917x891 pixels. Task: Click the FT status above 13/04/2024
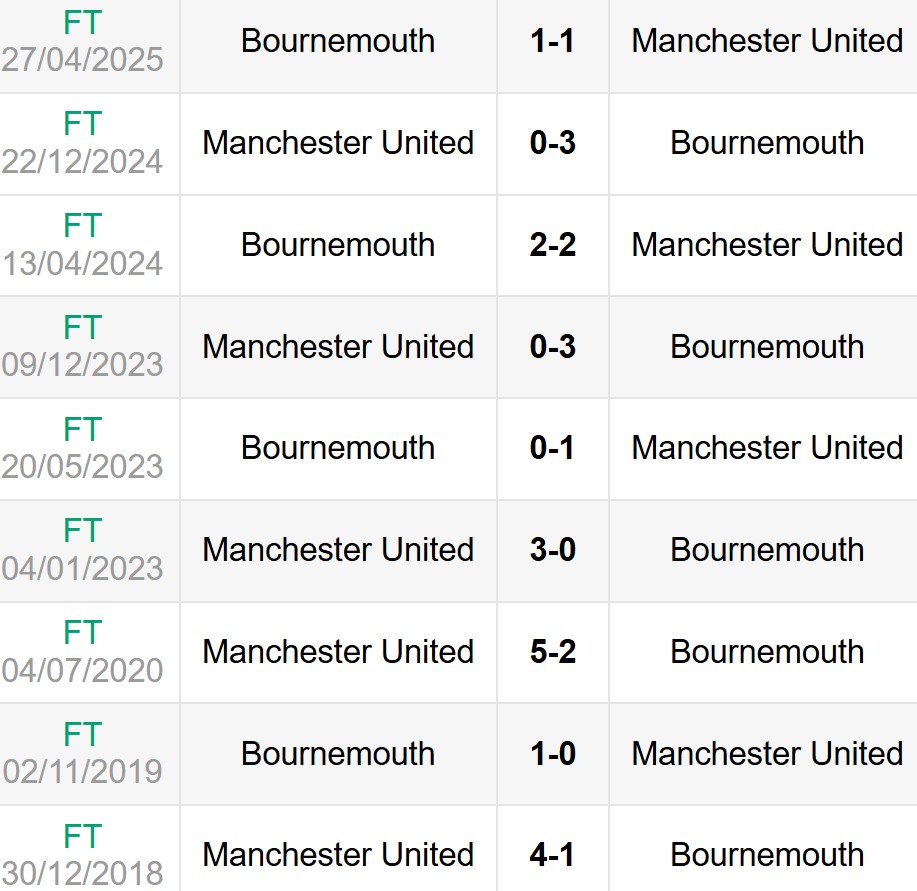pos(82,225)
